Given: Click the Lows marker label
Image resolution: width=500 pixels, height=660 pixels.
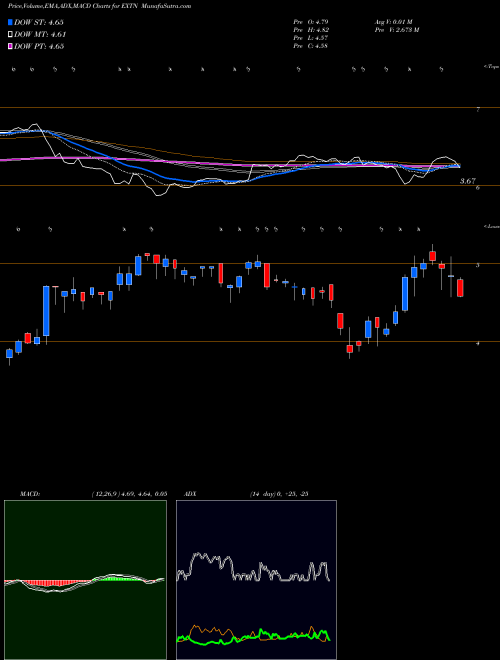Looking at the screenshot, I should pos(492,226).
